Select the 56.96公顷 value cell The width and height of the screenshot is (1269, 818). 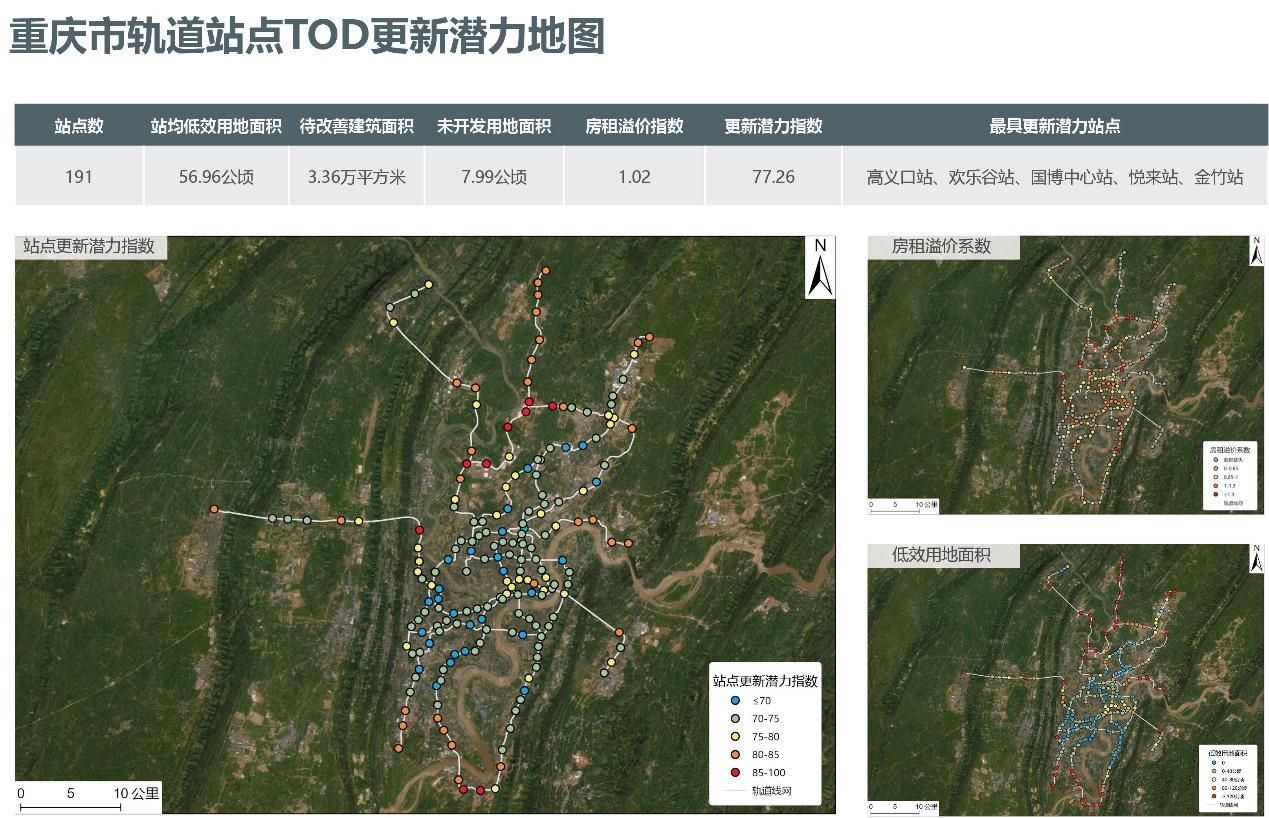click(216, 177)
